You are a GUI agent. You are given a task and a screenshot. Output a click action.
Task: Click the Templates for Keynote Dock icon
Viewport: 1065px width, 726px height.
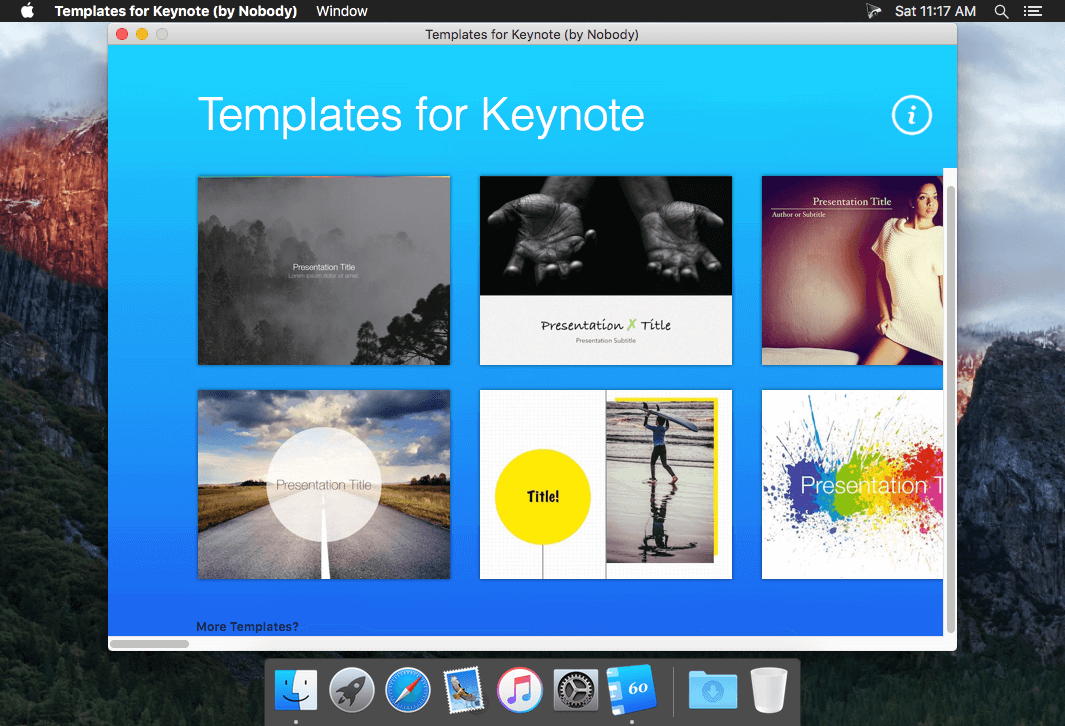[632, 690]
